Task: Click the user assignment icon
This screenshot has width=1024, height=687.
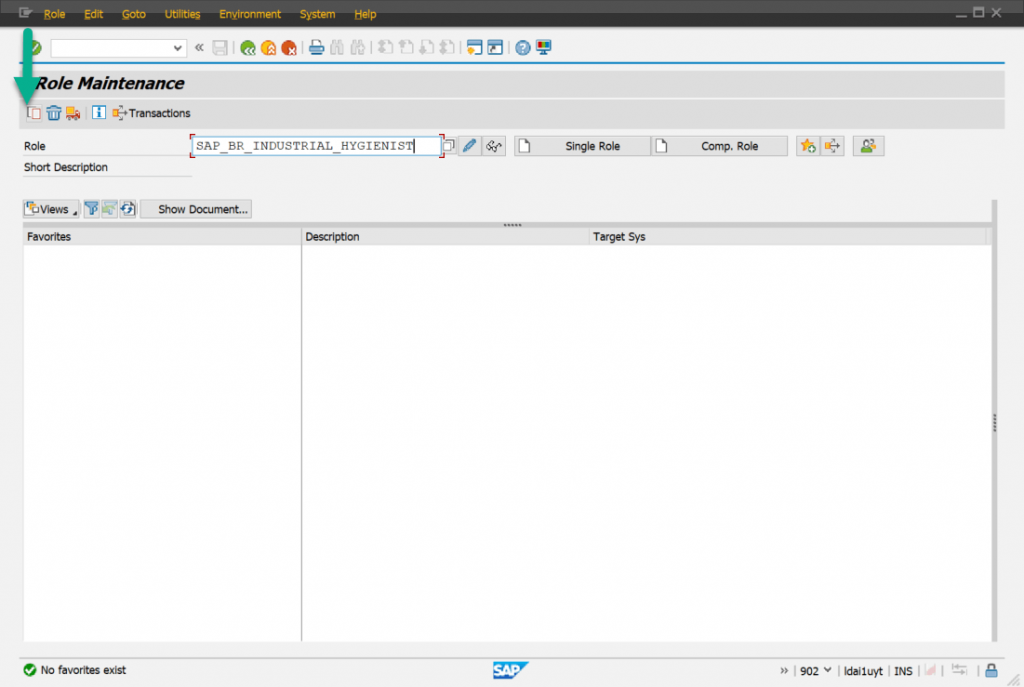Action: click(868, 146)
